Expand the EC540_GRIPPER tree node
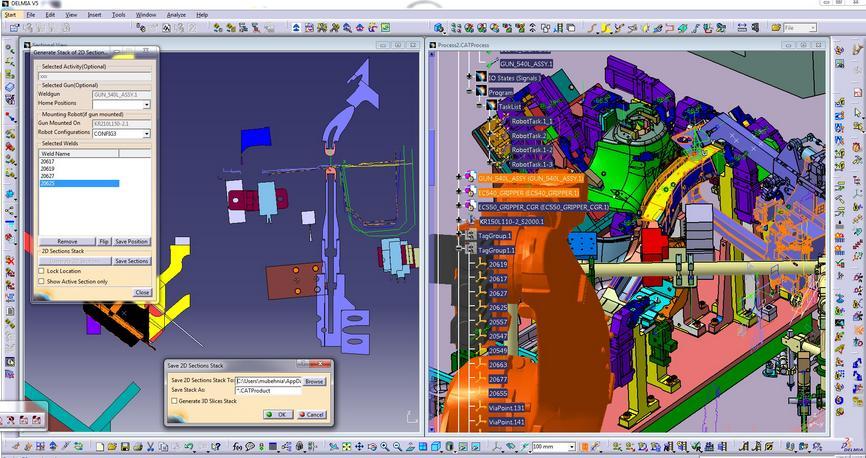This screenshot has width=866, height=458. [459, 192]
